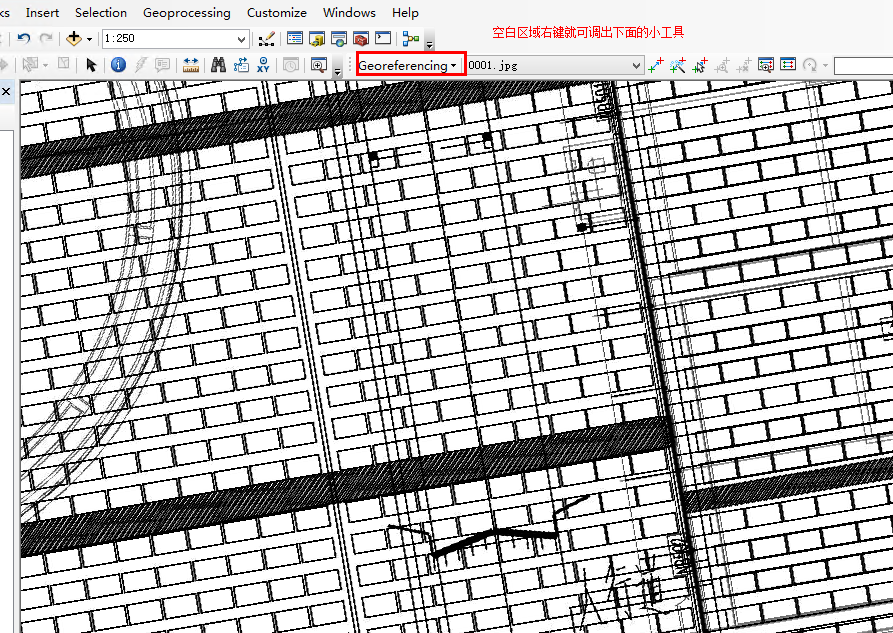Open the Link Table for georeferencing

(787, 64)
